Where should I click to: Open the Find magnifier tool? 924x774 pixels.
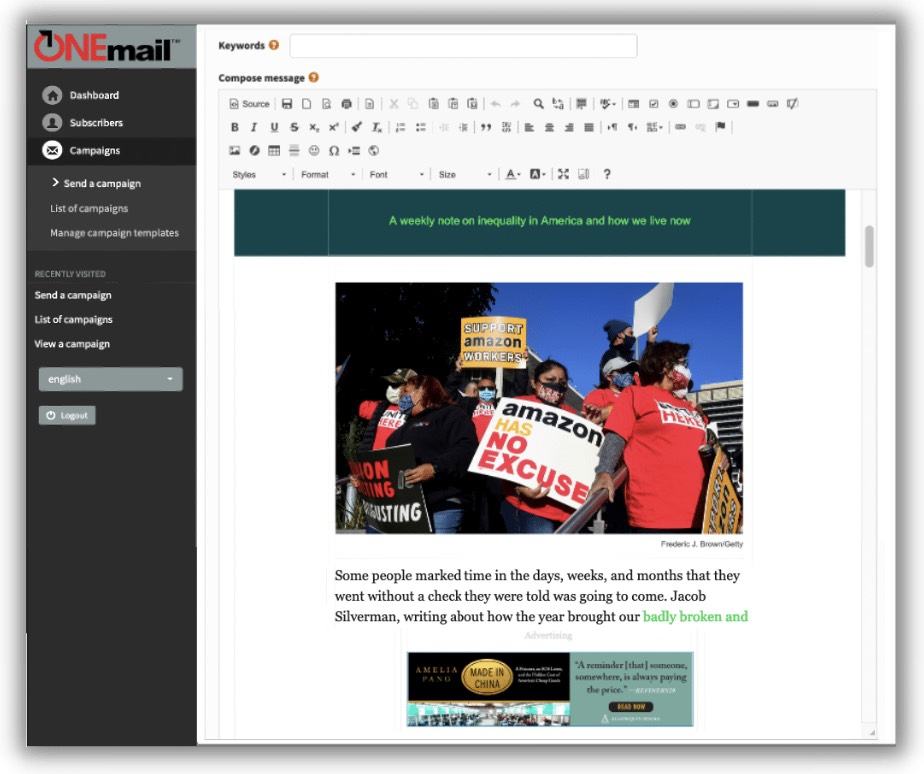538,104
